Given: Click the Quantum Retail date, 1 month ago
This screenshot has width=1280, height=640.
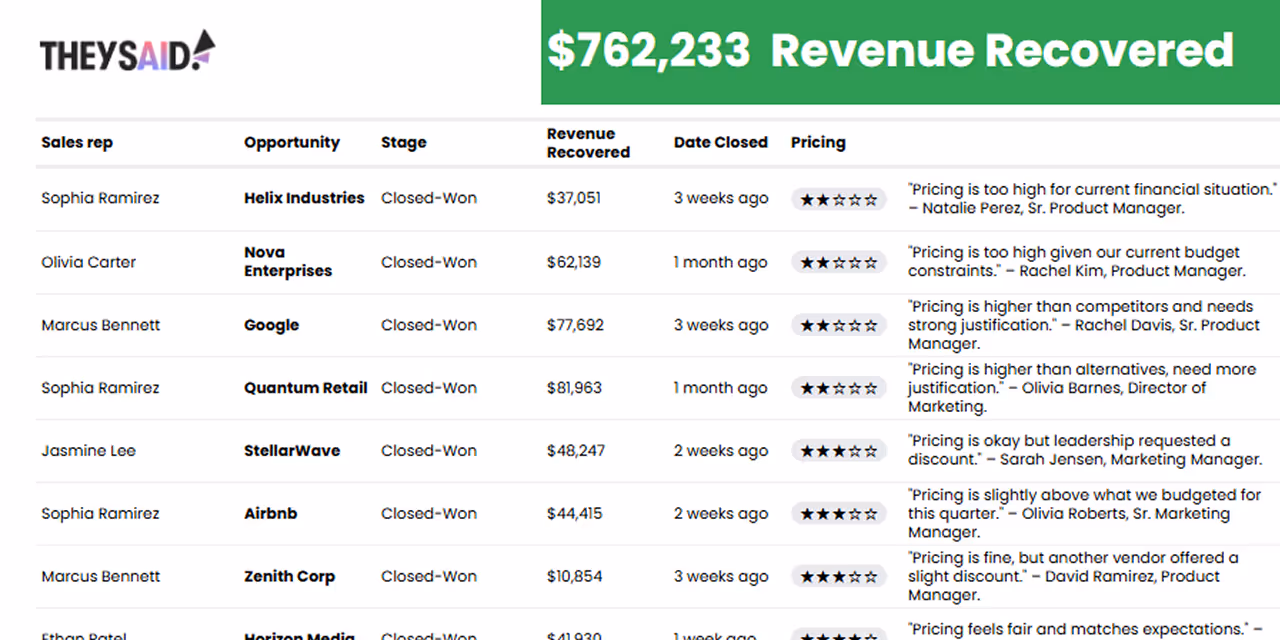Looking at the screenshot, I should point(721,388).
